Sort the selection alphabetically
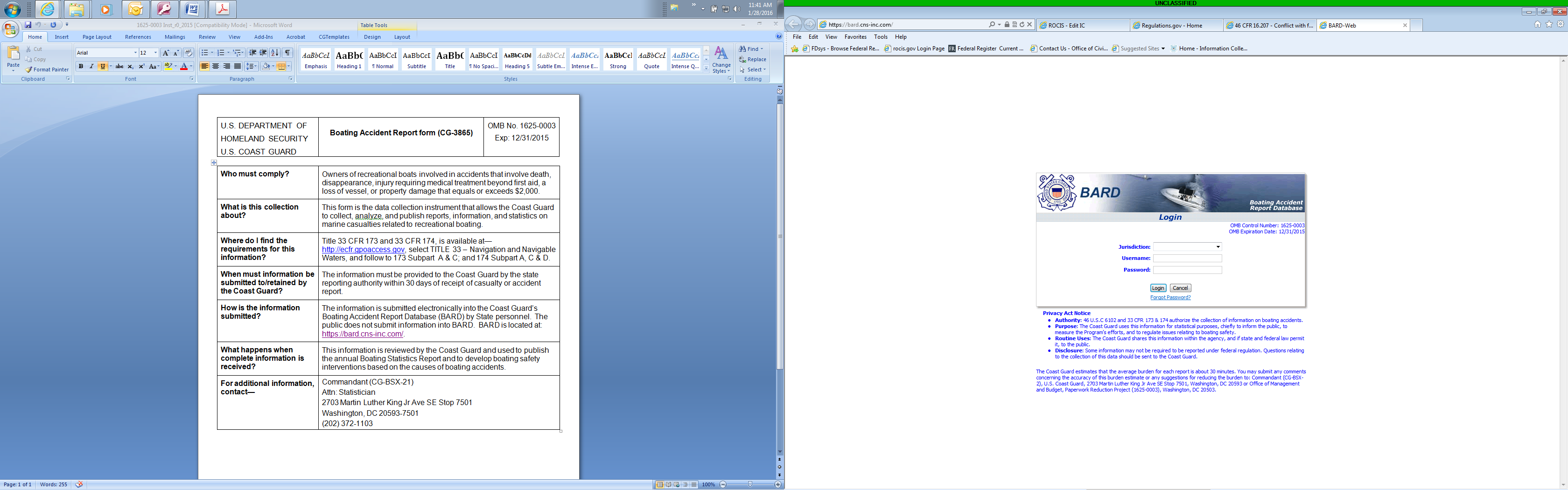This screenshot has height=490, width=1568. [275, 53]
